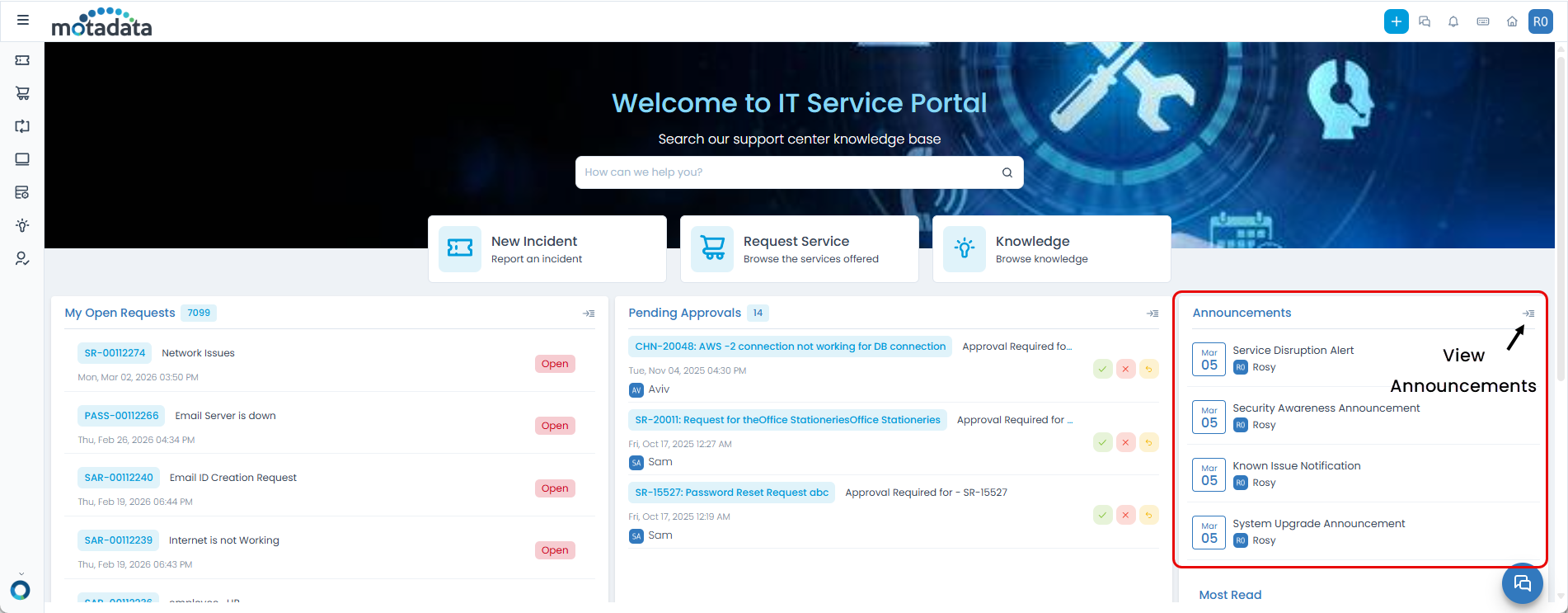Click the 'How can we help you?' search field
The image size is (1568, 613).
[x=787, y=172]
